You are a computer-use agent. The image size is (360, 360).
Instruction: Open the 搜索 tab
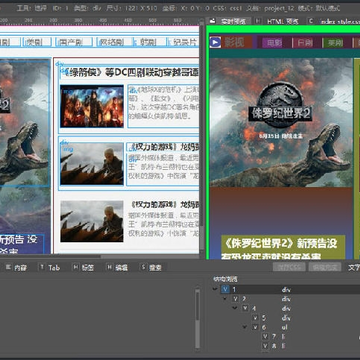point(155,268)
